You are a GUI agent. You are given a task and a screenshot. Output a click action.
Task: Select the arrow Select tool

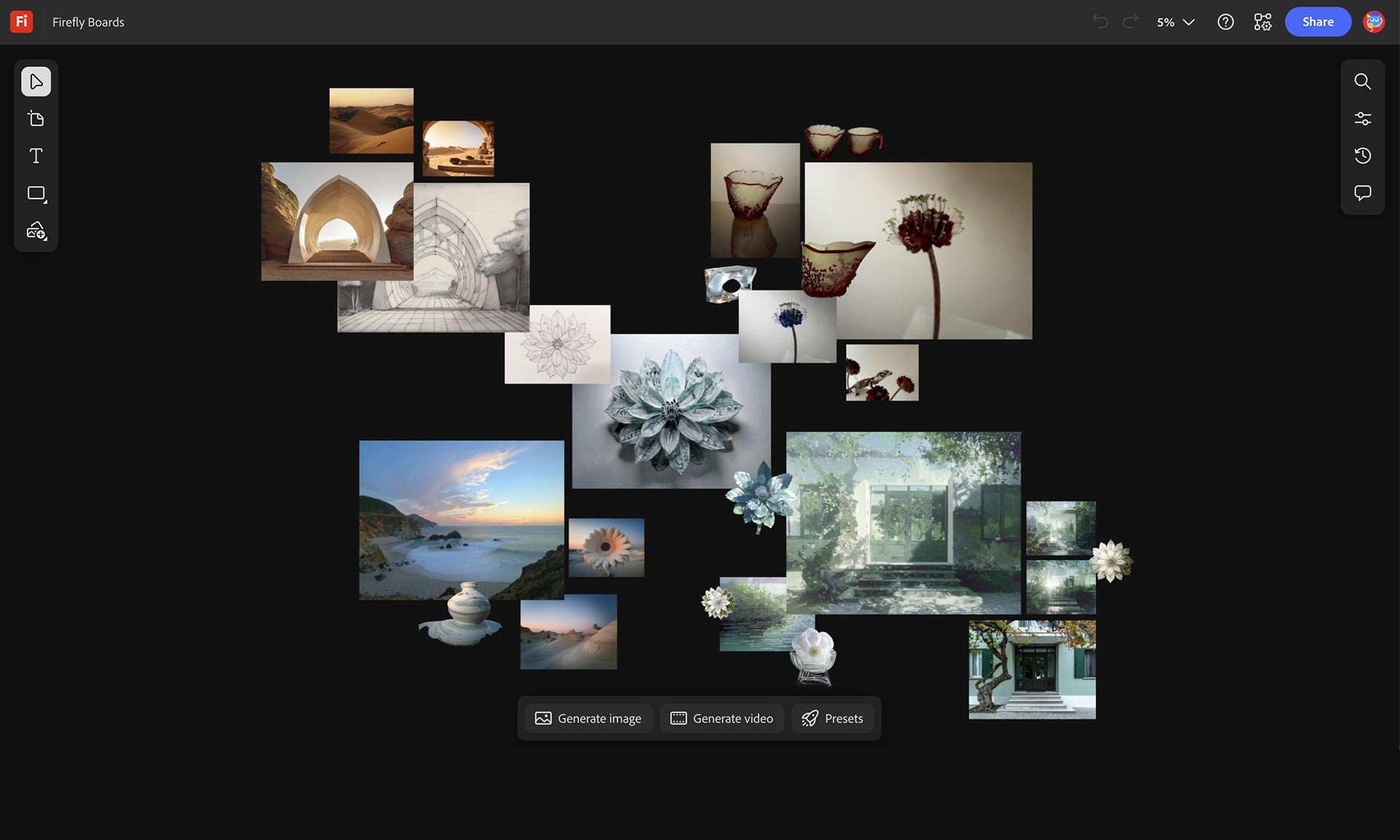tap(36, 82)
